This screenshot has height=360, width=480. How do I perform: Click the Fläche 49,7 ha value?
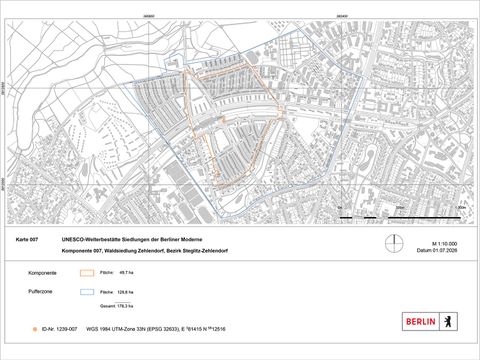pyautogui.click(x=117, y=273)
